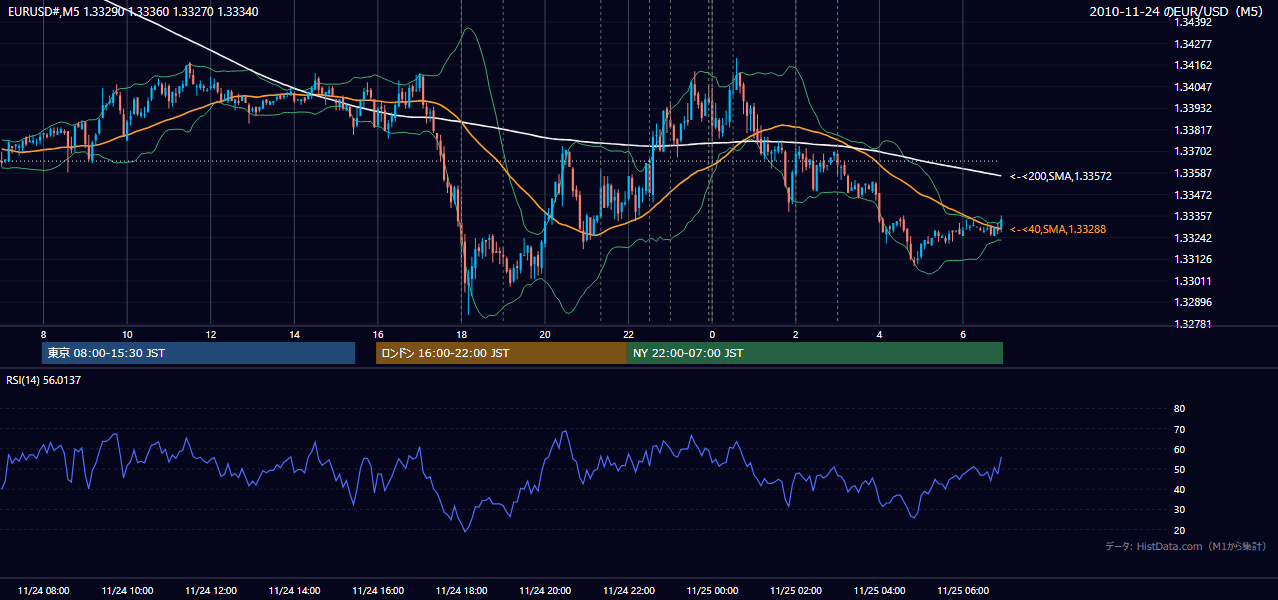
Task: Click the 11/24 20:00 time label
Action: click(x=545, y=591)
